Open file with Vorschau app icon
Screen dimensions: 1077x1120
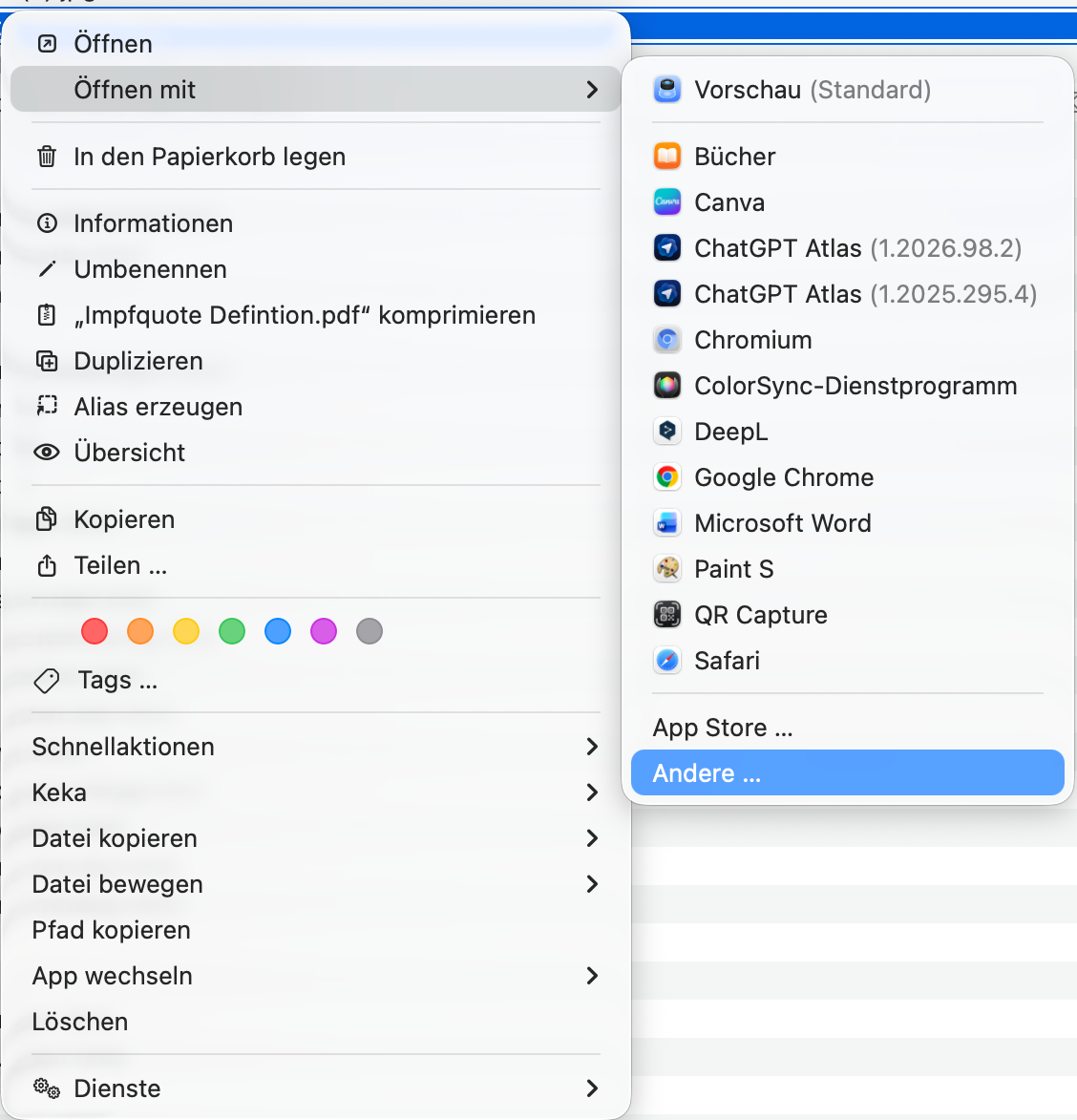click(667, 90)
